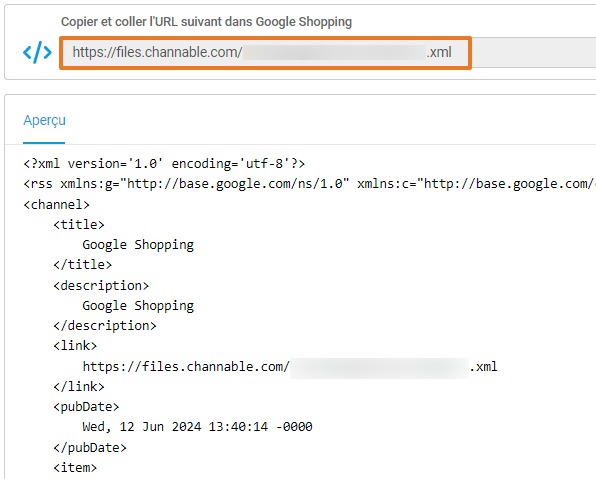Open the Aperçu tab
Screen dimensions: 596x479
point(44,121)
